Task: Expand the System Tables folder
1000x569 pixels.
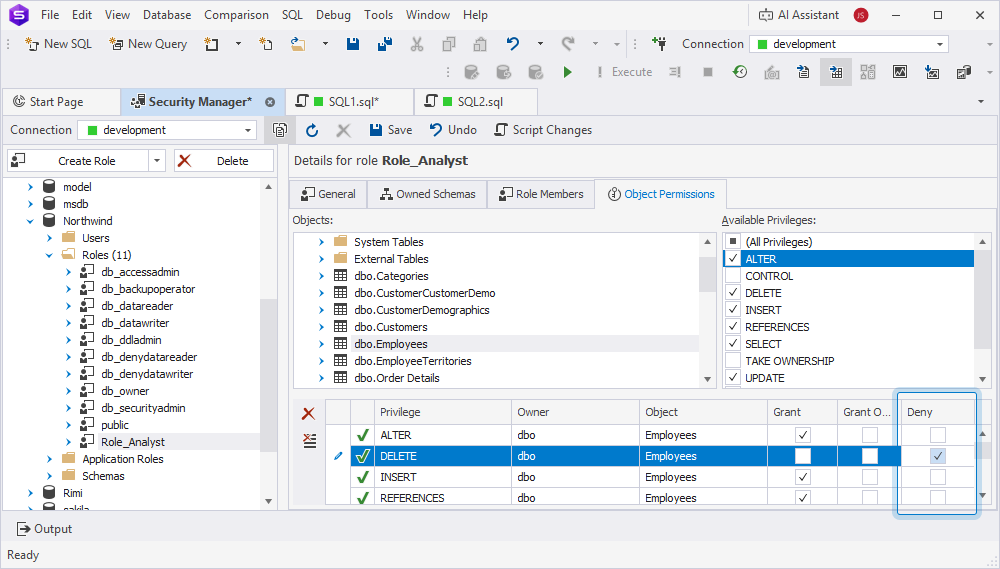Action: coord(321,242)
